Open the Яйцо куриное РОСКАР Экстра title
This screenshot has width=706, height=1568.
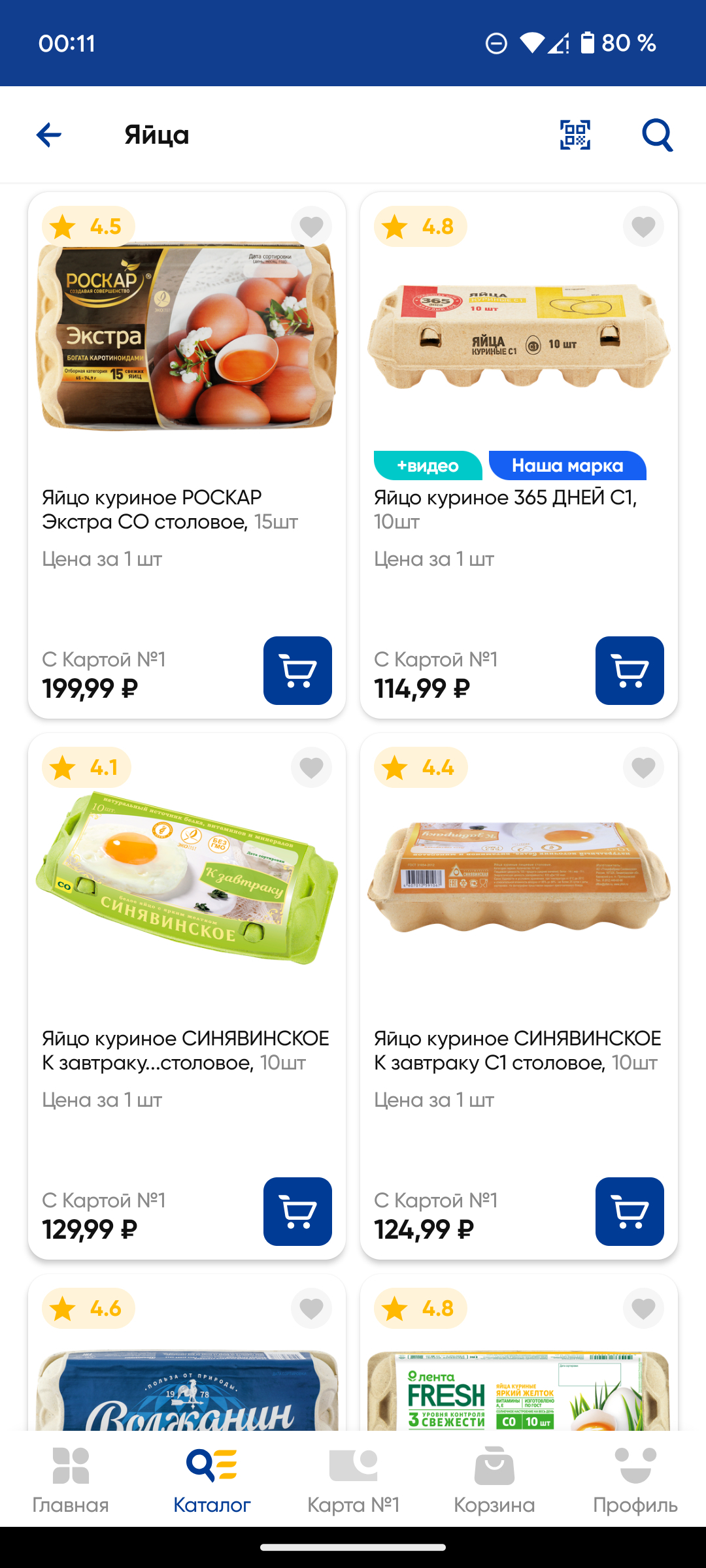point(170,510)
